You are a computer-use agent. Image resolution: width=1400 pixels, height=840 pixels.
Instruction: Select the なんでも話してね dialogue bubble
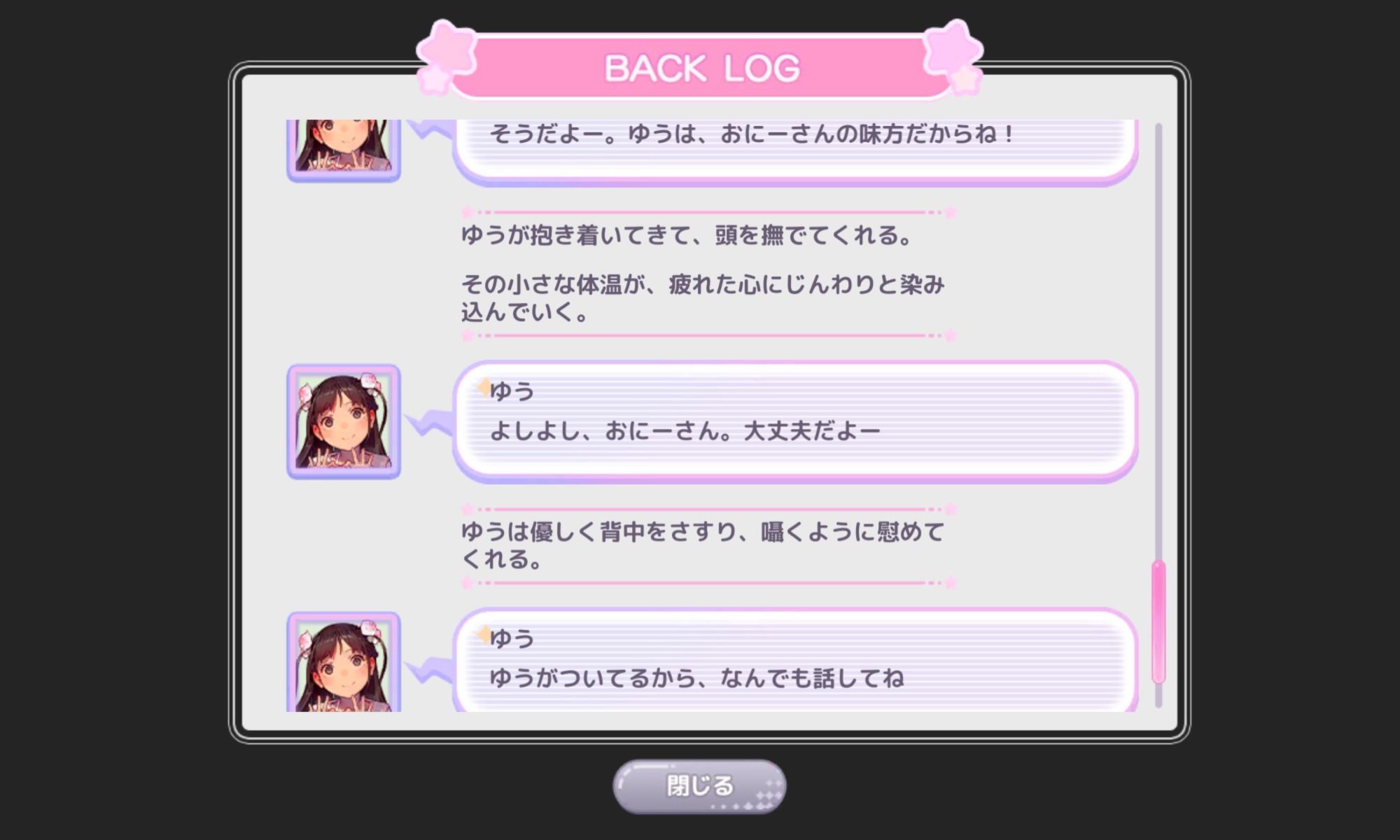(795, 661)
